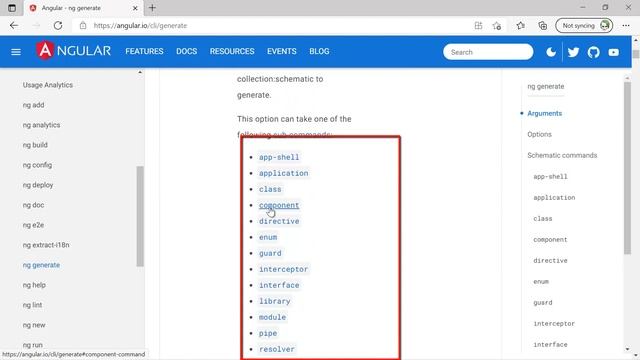Click the pipe sub-command link
The width and height of the screenshot is (640, 360).
coord(268,333)
